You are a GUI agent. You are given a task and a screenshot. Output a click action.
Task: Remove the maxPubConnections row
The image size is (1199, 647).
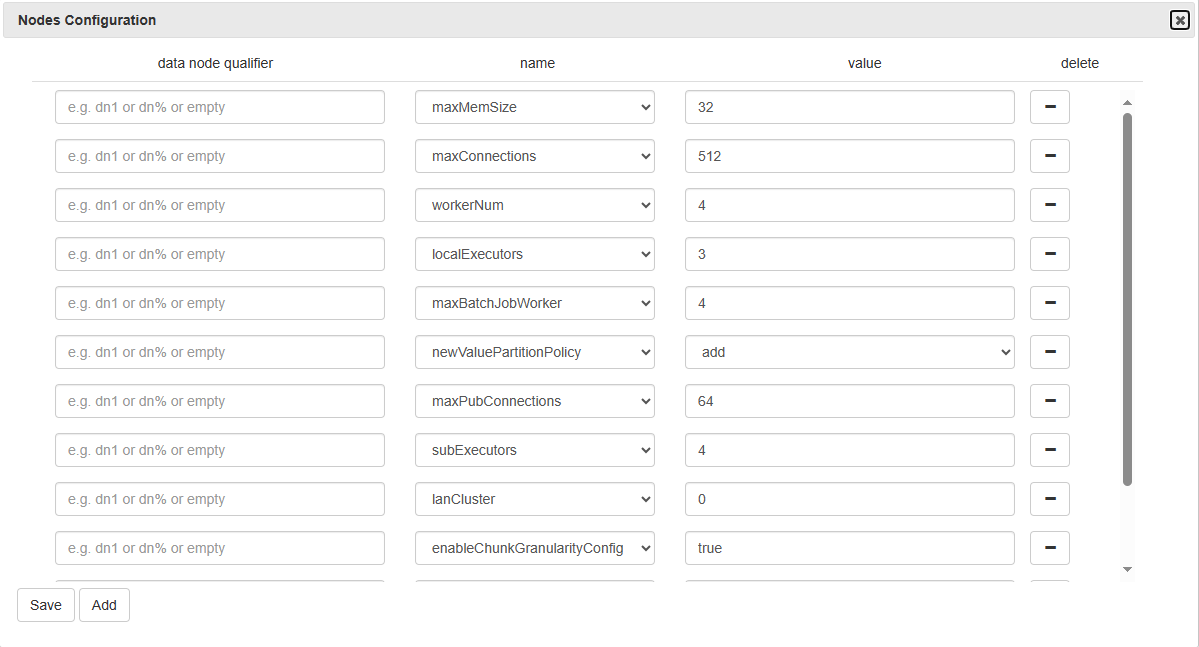1049,401
